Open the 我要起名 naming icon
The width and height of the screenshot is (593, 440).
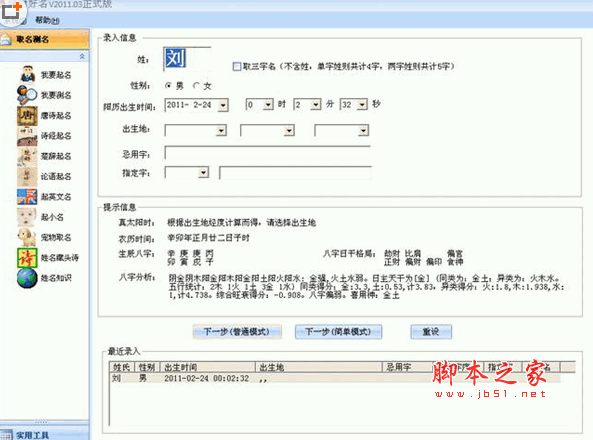27,75
